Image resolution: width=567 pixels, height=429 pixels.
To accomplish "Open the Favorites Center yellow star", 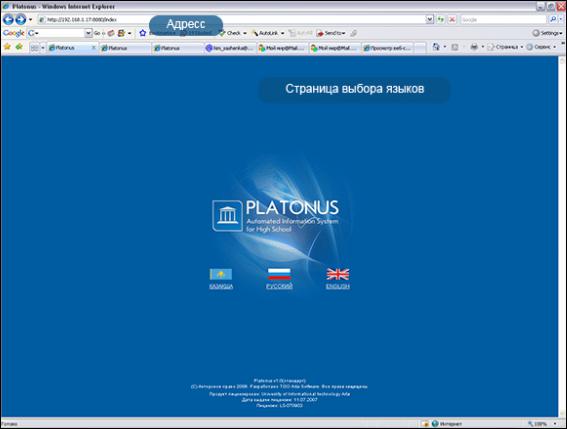I will tap(7, 47).
